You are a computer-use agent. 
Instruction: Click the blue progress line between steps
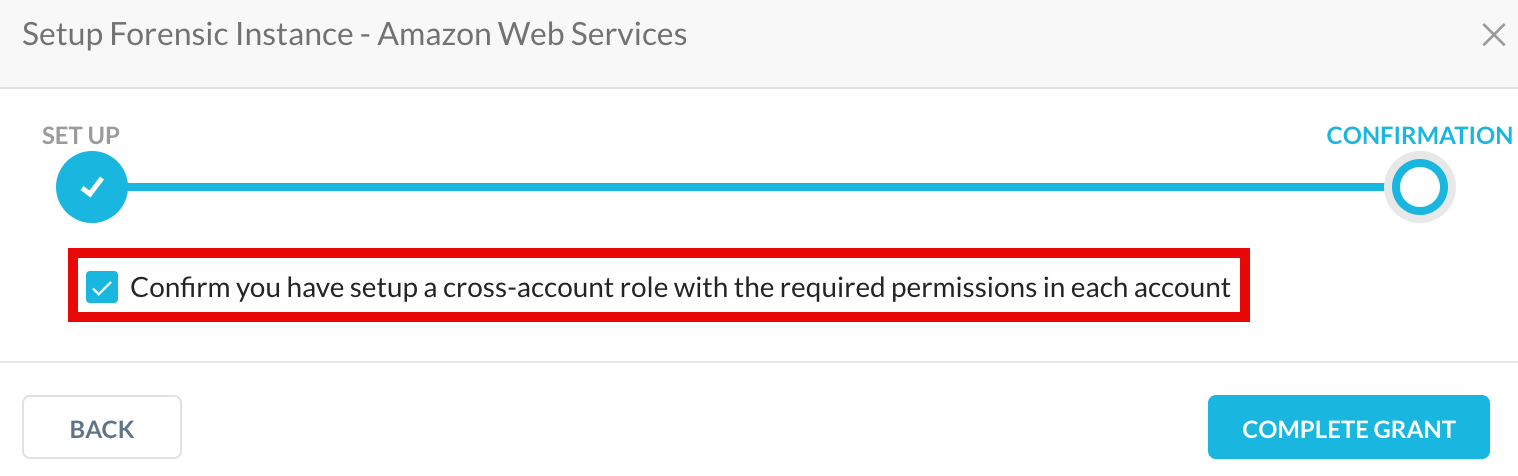coord(756,187)
